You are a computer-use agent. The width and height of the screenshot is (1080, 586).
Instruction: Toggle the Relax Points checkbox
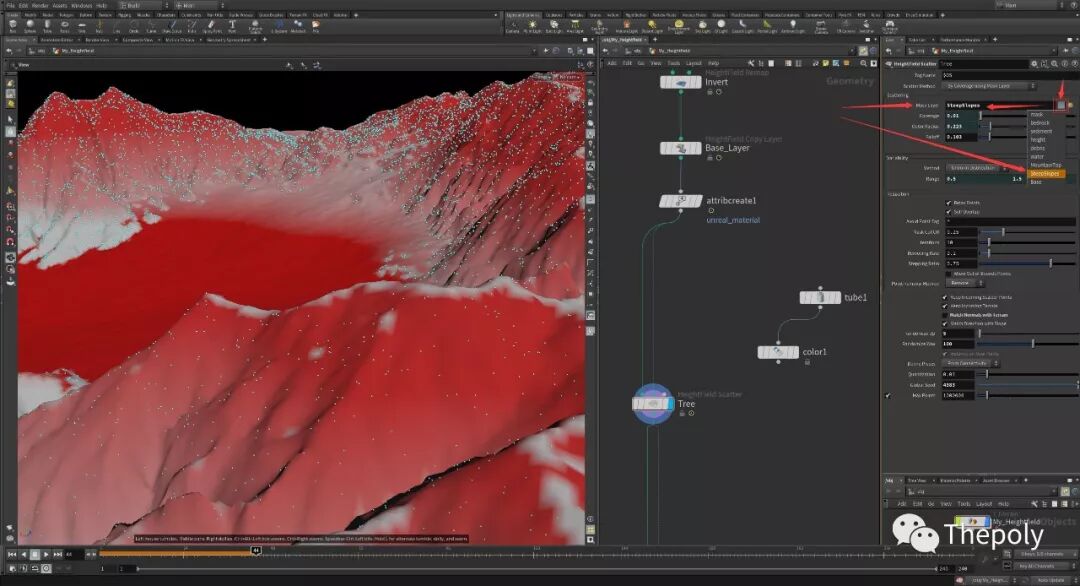pos(948,202)
